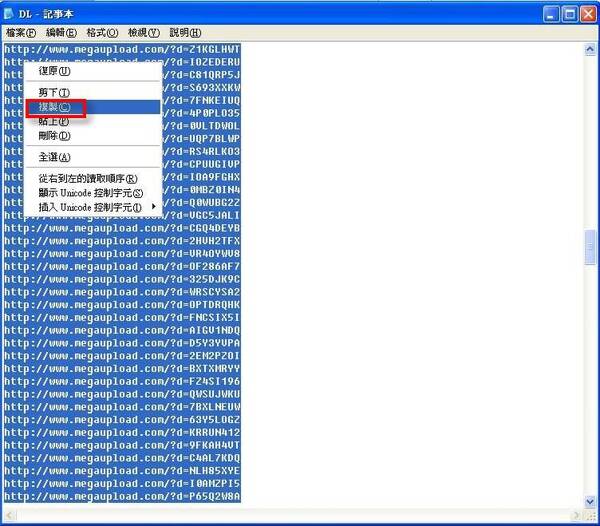Open the 檢視(V) menu

pos(143,33)
